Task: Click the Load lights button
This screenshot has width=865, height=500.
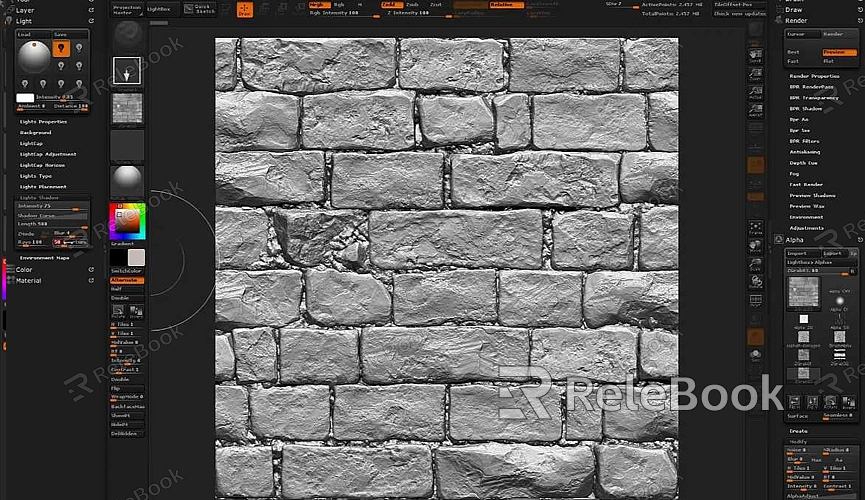Action: [x=33, y=34]
